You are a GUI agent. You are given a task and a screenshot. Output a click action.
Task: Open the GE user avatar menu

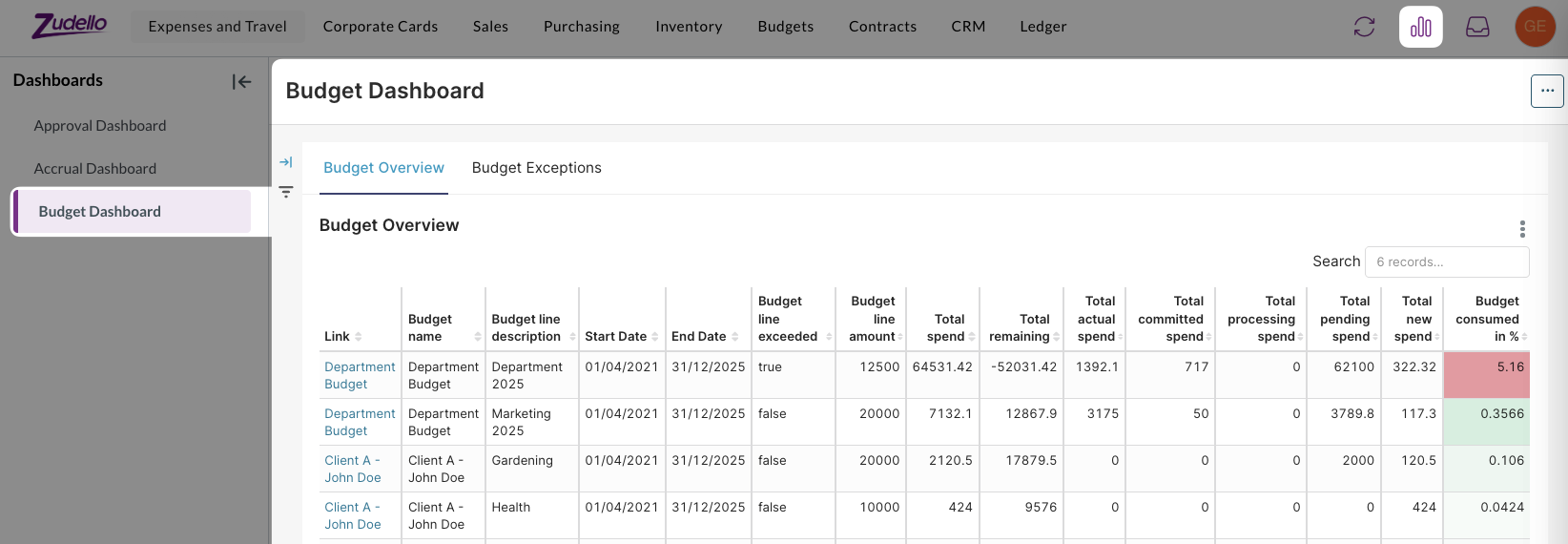(1535, 27)
